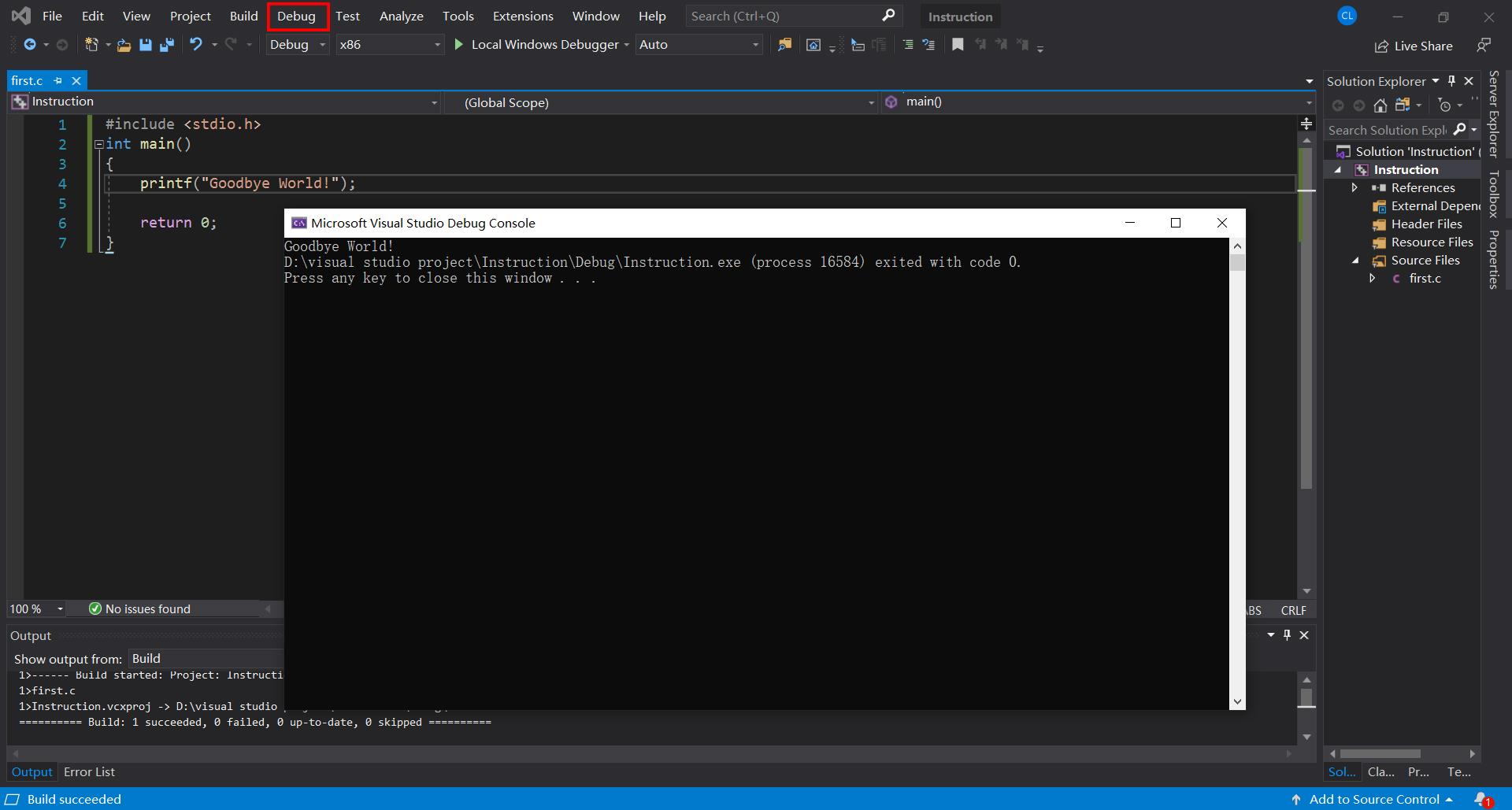Collapse the Source Files folder
This screenshot has width=1512, height=810.
pos(1355,261)
